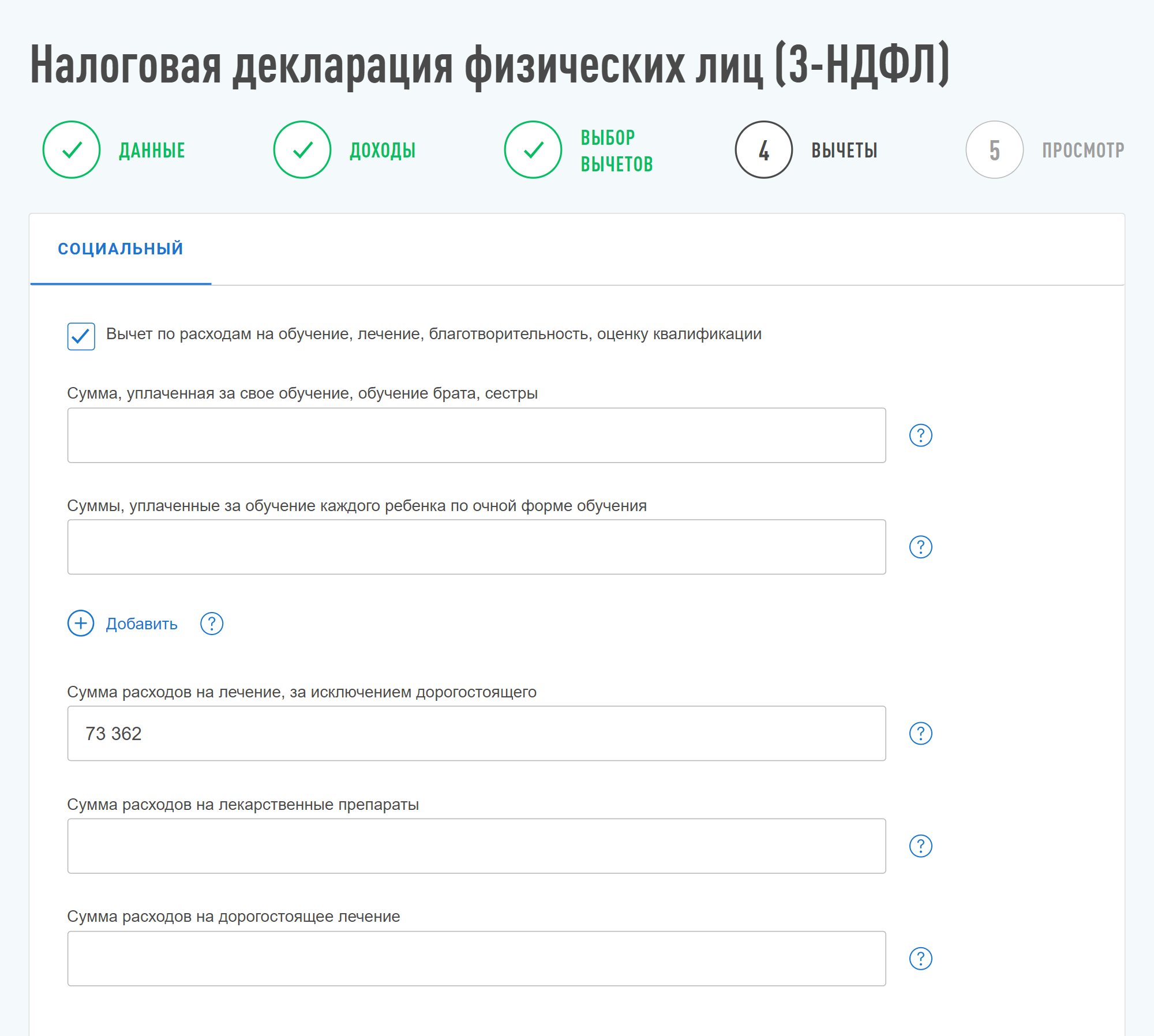Select the Вычеты step label
This screenshot has width=1154, height=1036.
(844, 151)
